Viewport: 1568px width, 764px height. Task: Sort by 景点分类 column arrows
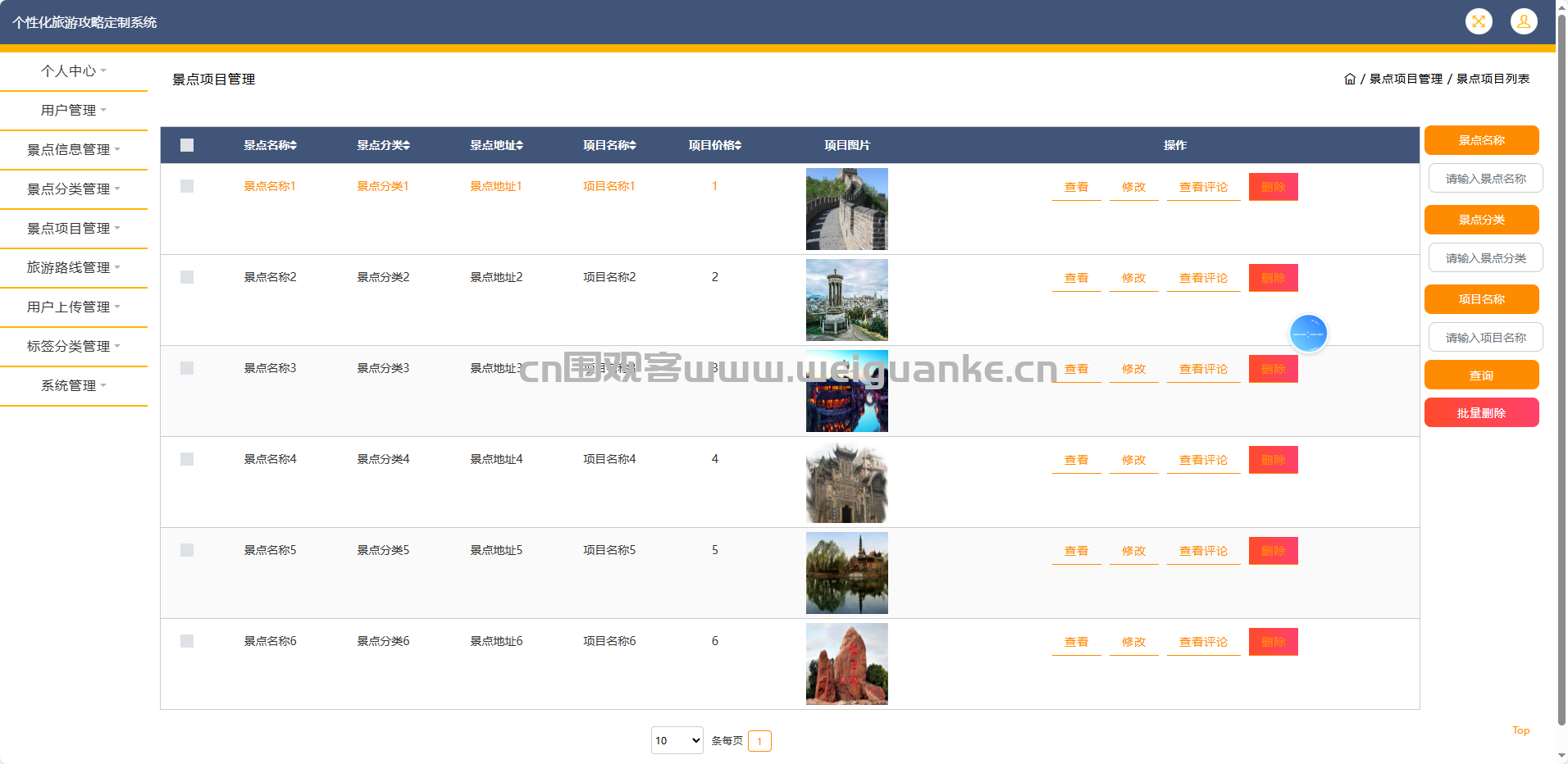tap(407, 146)
